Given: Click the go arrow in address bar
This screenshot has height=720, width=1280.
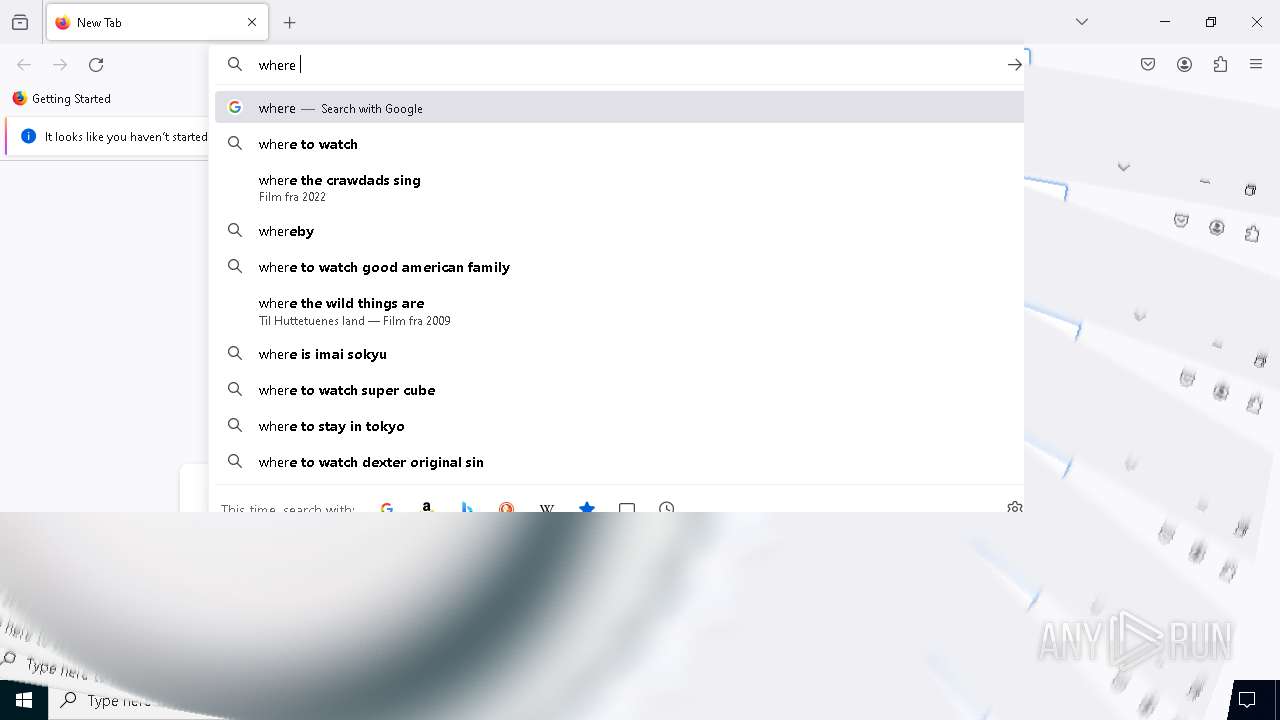Looking at the screenshot, I should (x=1014, y=65).
